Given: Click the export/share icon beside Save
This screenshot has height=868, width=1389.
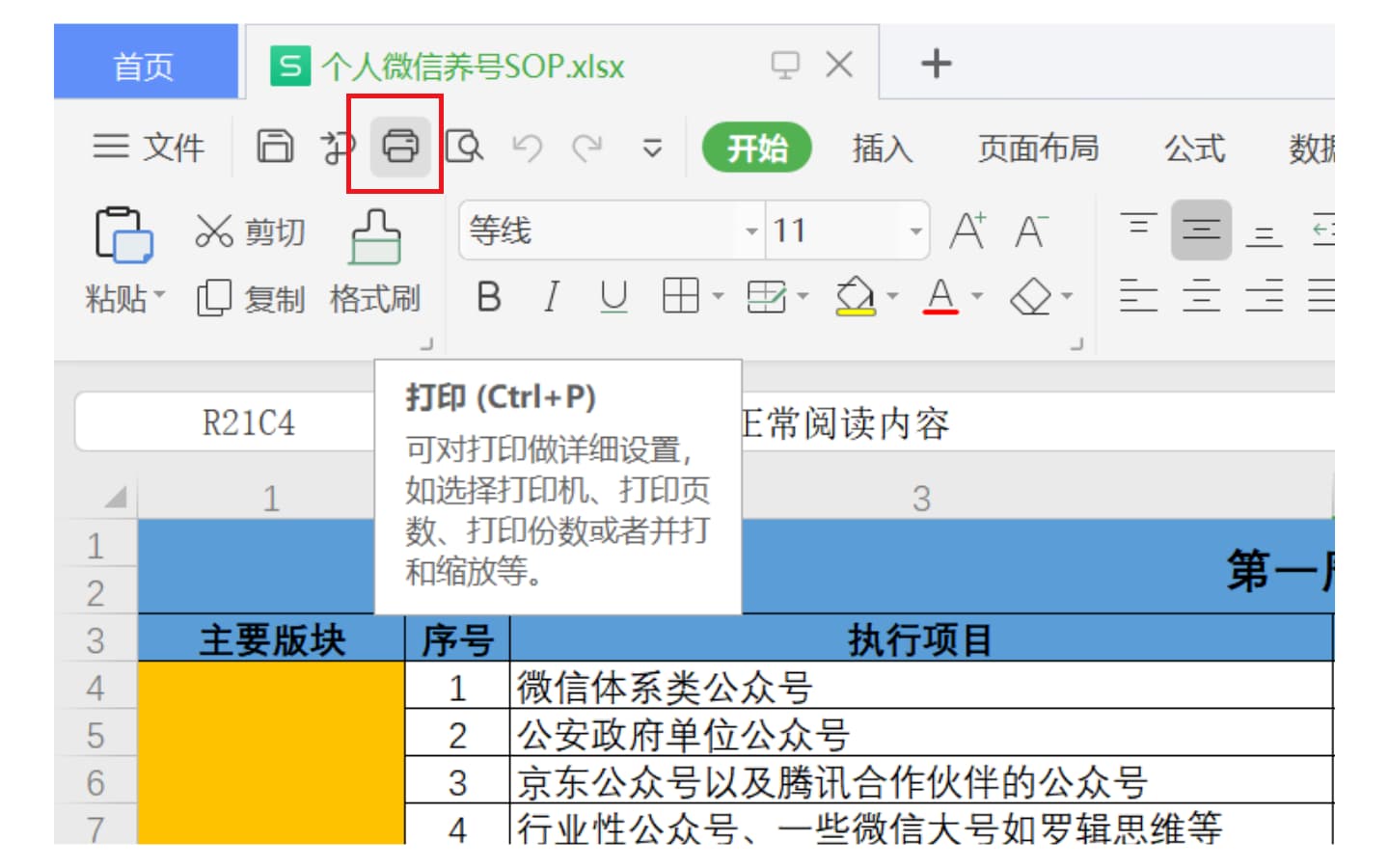Looking at the screenshot, I should click(338, 147).
